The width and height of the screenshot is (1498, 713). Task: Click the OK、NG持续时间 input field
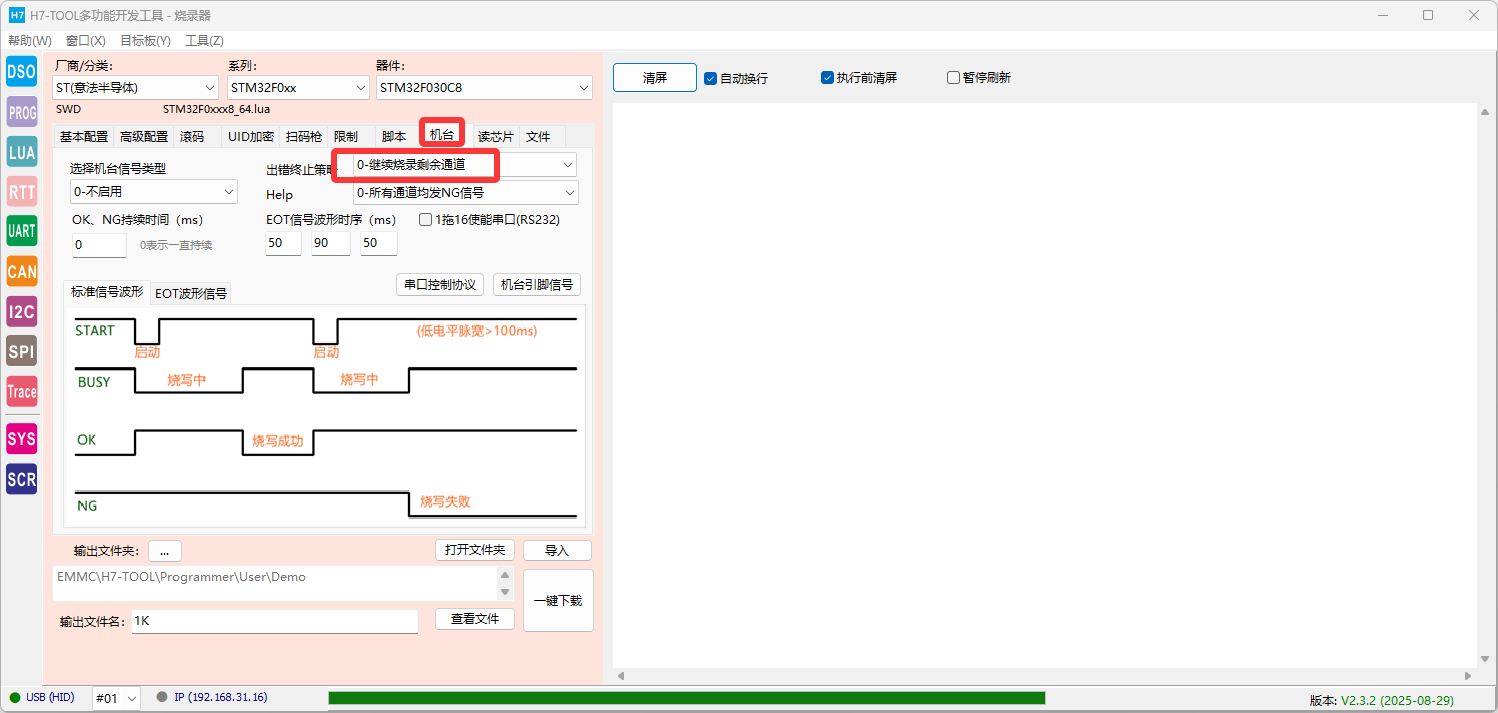coord(99,245)
